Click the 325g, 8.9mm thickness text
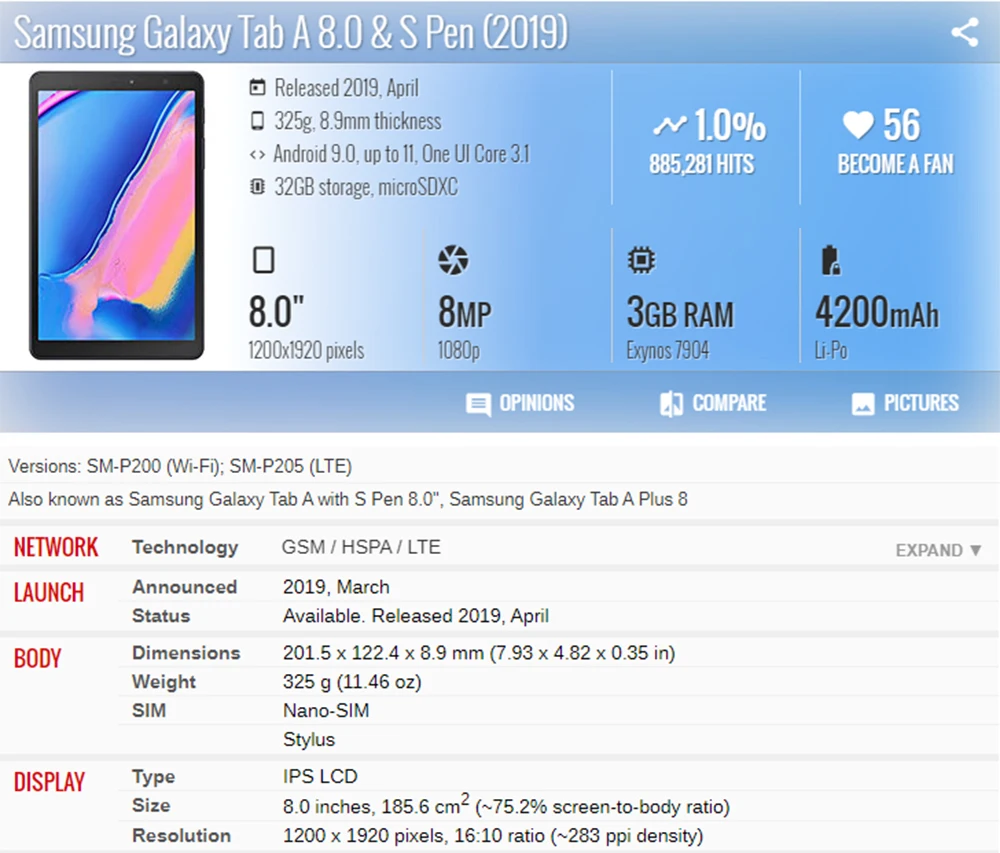 pos(358,121)
